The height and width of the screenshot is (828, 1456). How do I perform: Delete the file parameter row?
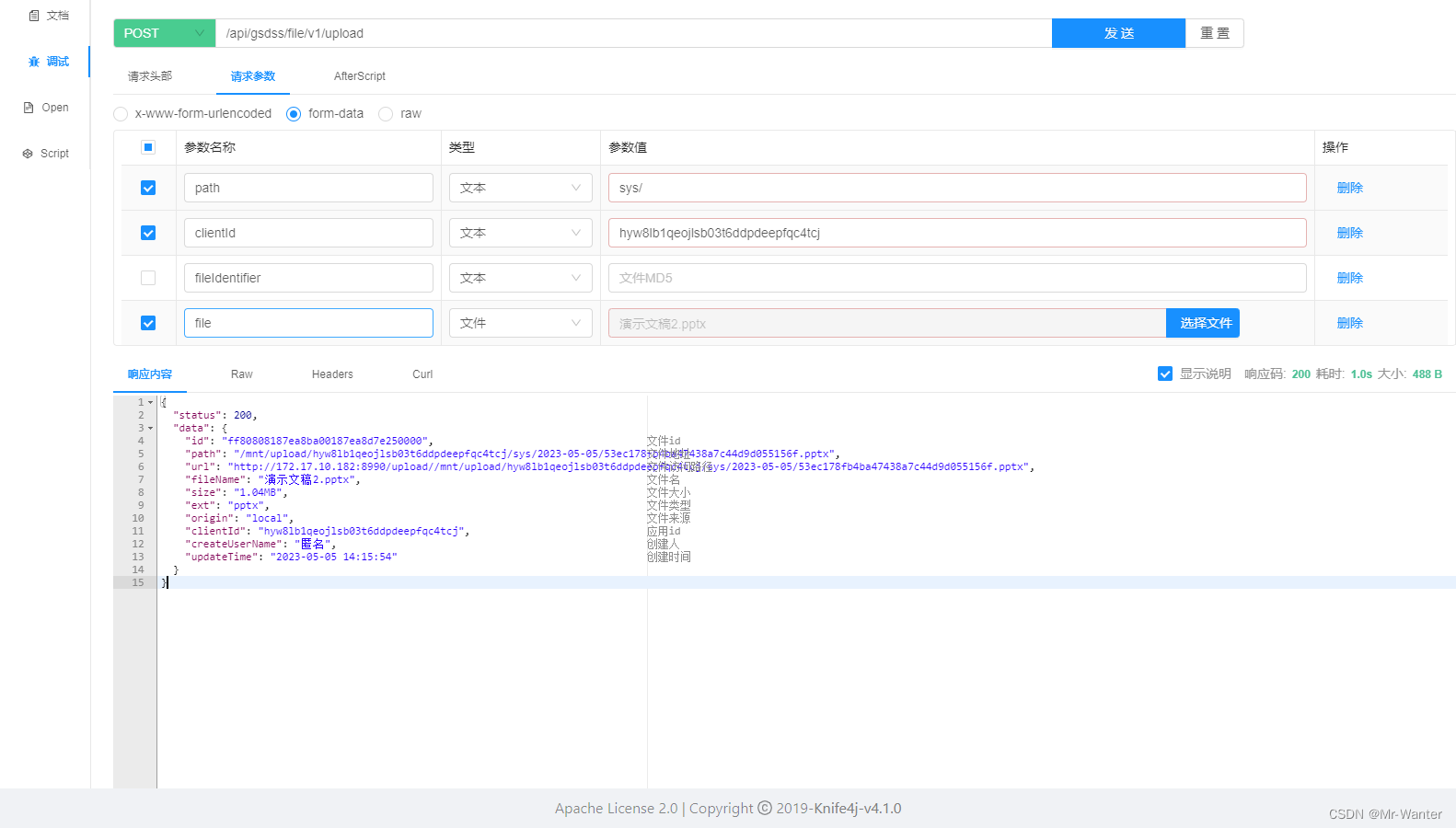pos(1350,323)
